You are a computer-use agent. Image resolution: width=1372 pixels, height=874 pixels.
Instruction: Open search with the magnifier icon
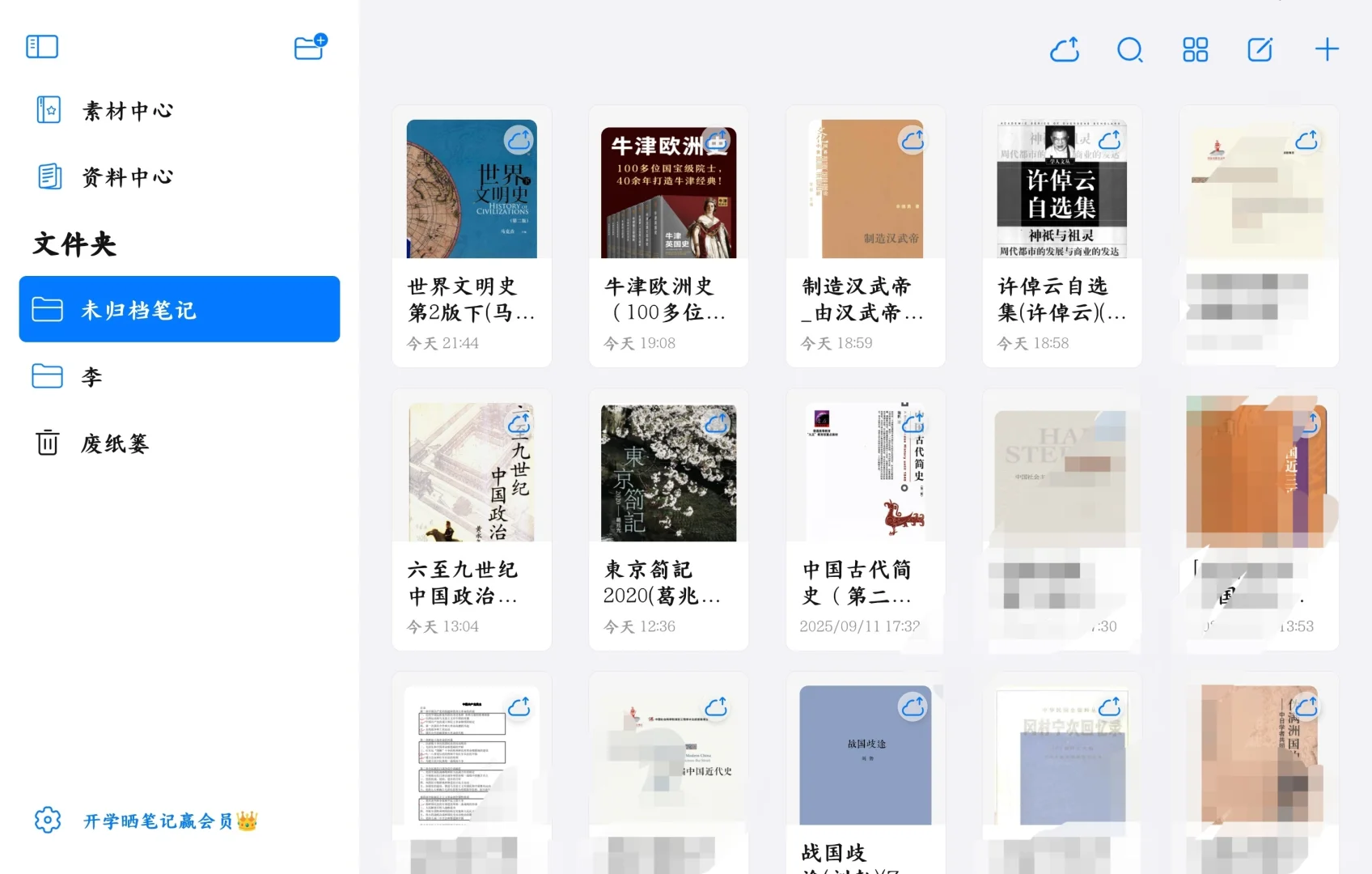click(x=1130, y=50)
